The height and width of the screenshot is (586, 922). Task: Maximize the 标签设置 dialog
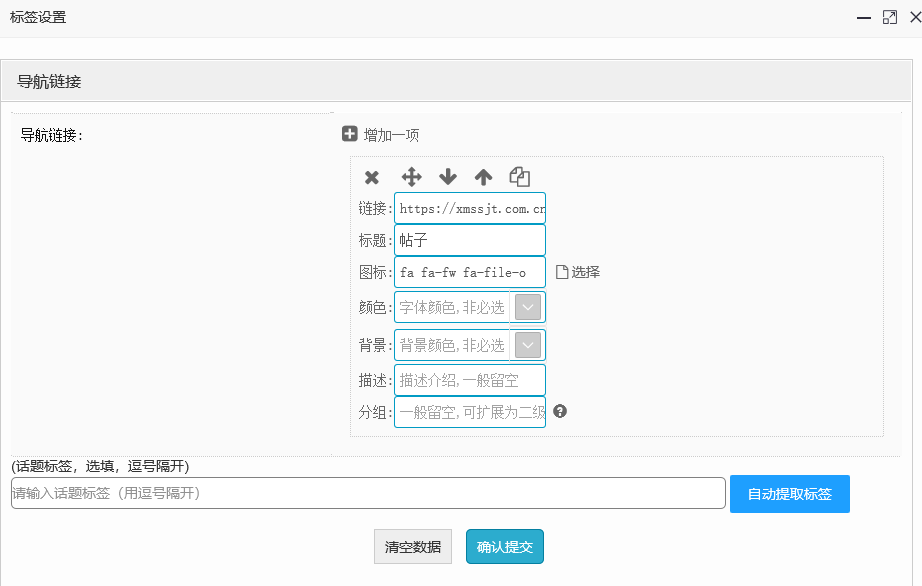[x=889, y=17]
